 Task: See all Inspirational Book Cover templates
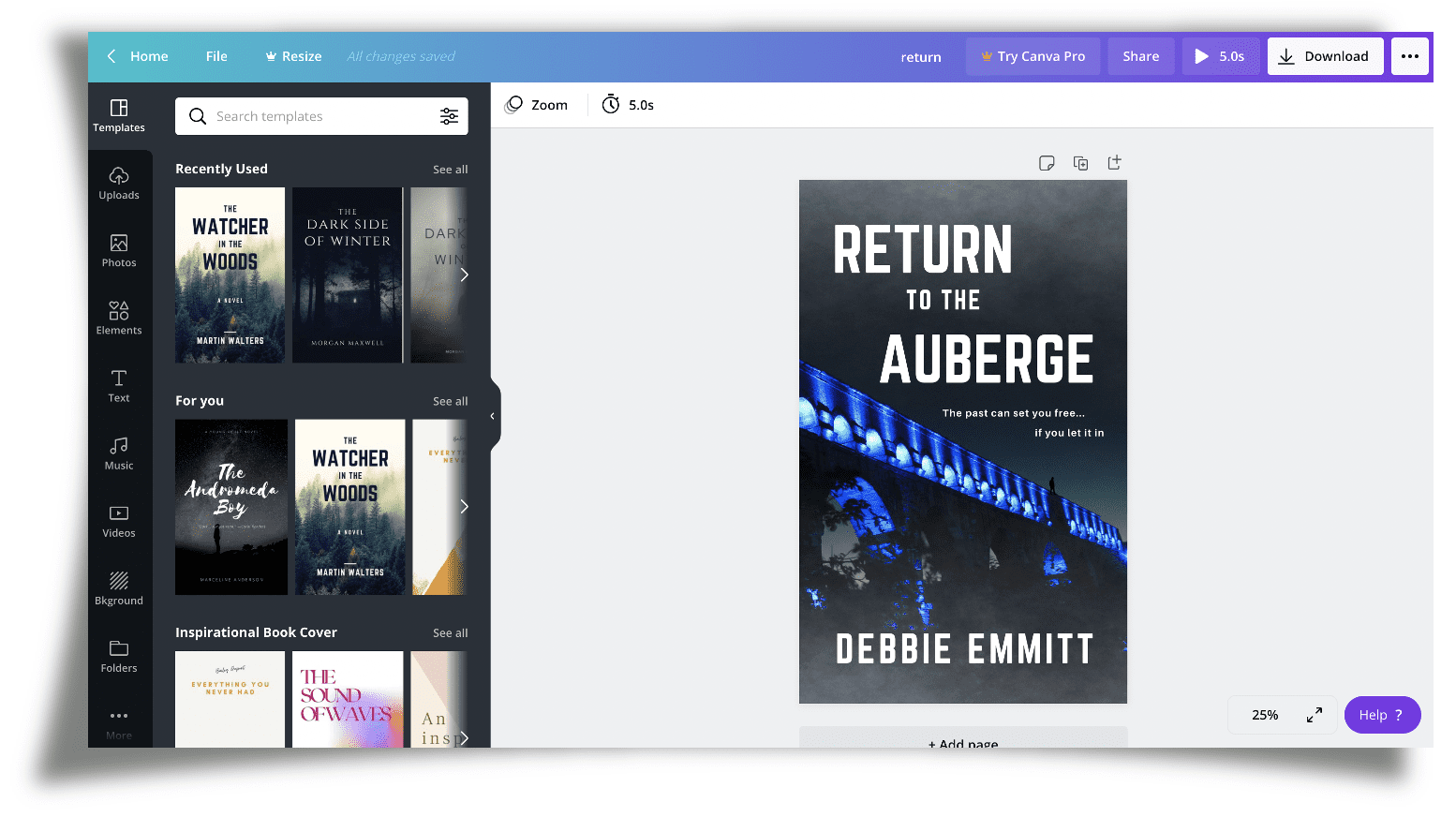point(450,633)
